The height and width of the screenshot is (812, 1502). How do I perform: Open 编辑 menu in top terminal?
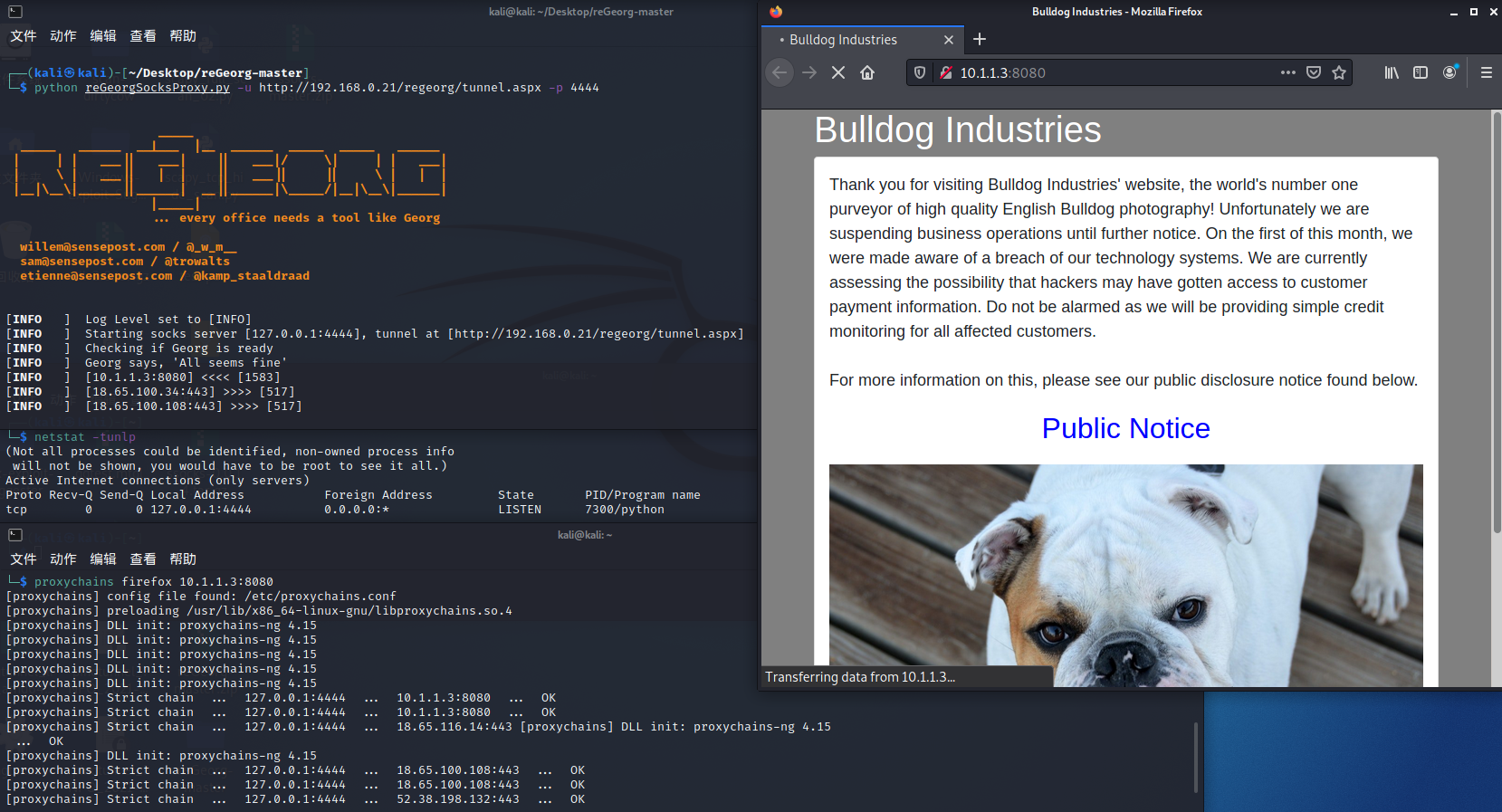coord(103,36)
